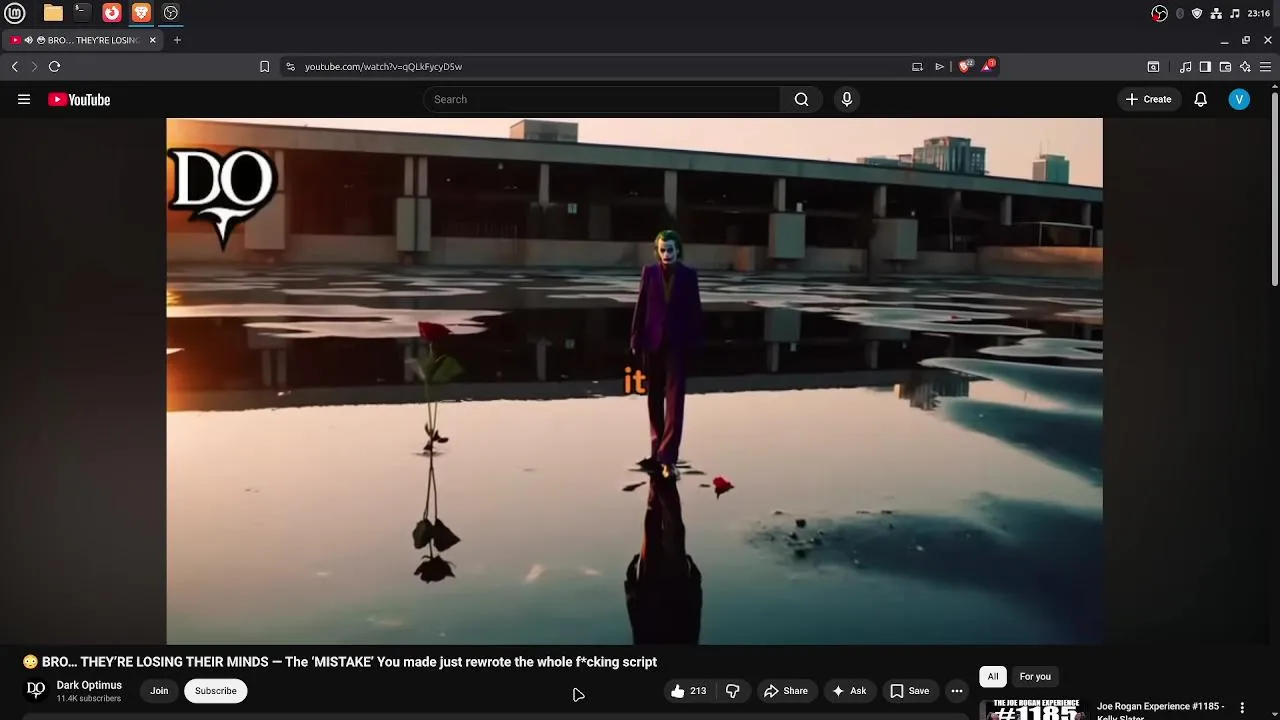Subscribe to Dark Optimus
This screenshot has width=1280, height=720.
(x=216, y=691)
